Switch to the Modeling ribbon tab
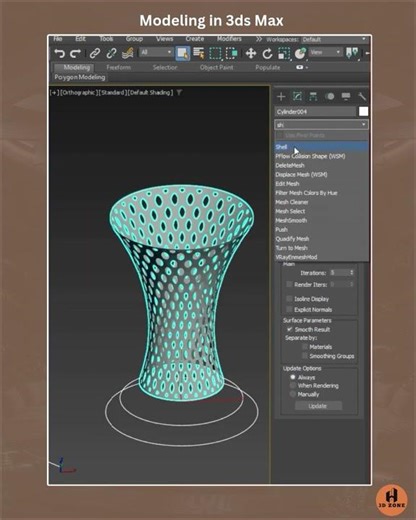 tap(77, 67)
